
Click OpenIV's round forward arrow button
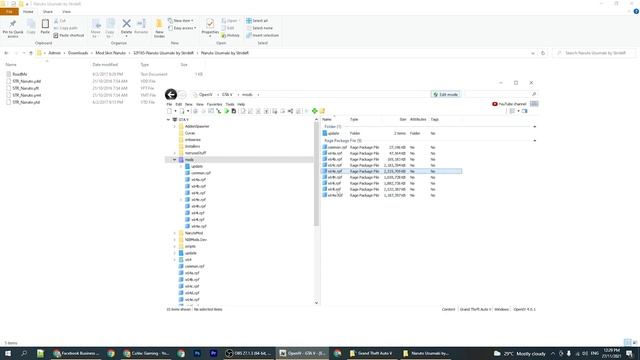coord(182,95)
